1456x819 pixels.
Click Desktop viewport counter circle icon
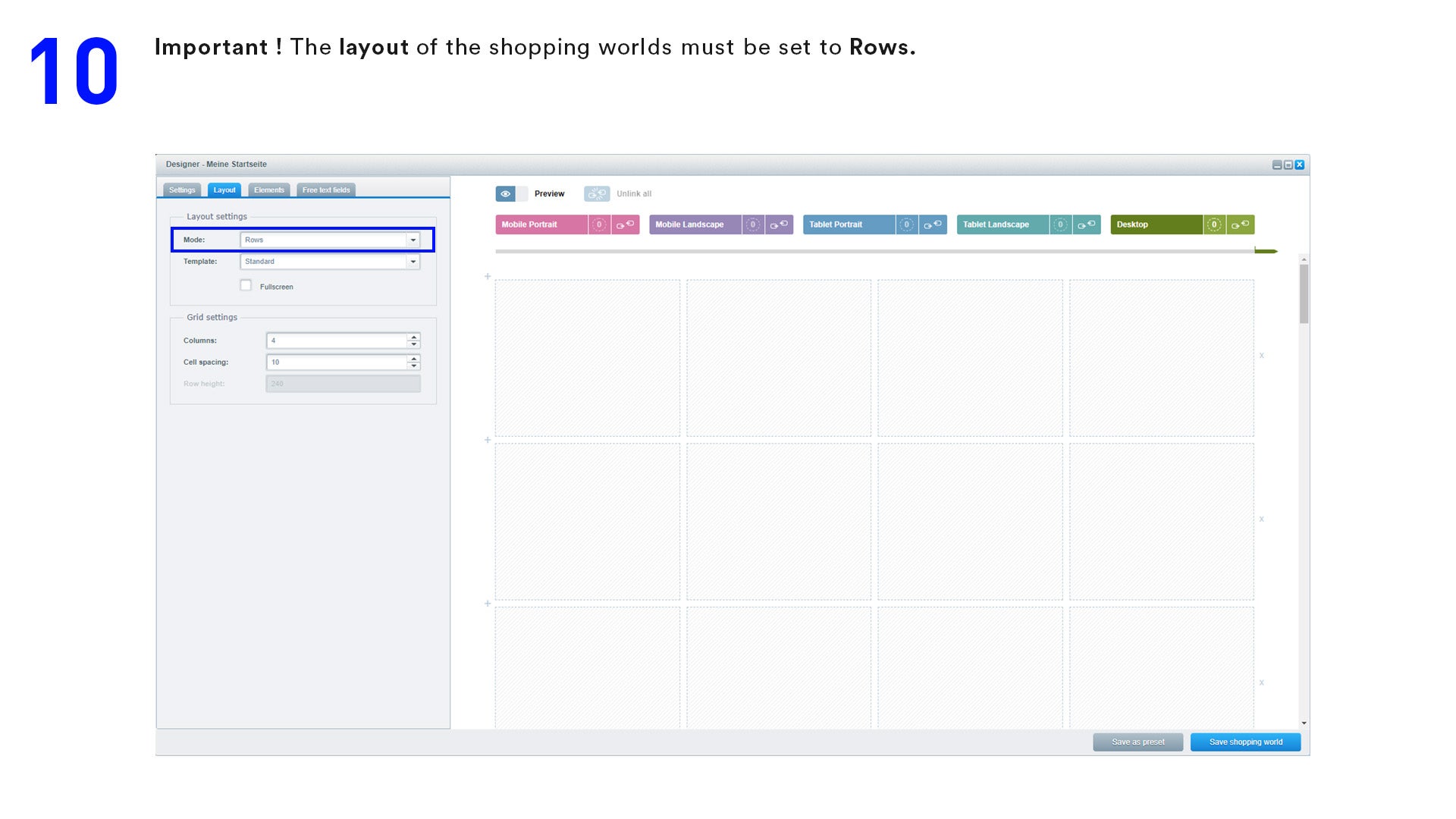[1214, 224]
